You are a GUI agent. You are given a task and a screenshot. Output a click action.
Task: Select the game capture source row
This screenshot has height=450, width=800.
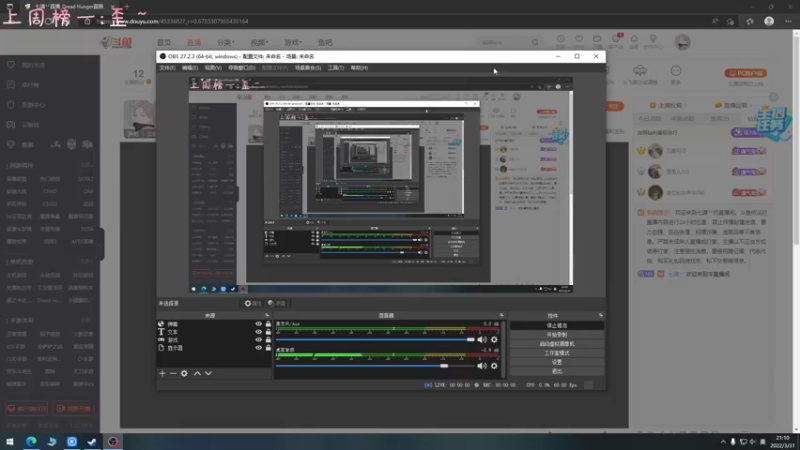tap(213, 340)
